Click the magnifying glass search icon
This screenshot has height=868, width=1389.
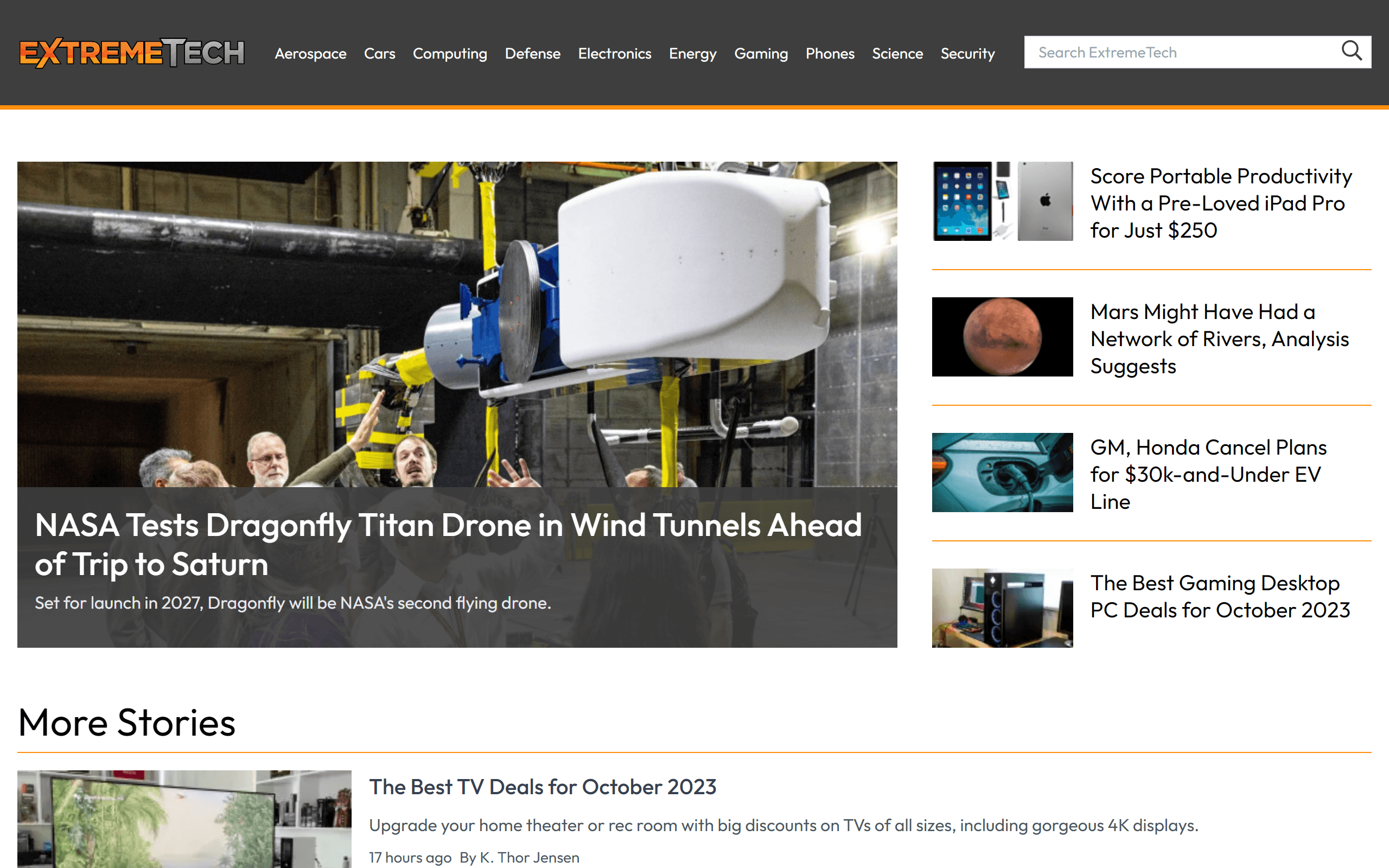1351,52
